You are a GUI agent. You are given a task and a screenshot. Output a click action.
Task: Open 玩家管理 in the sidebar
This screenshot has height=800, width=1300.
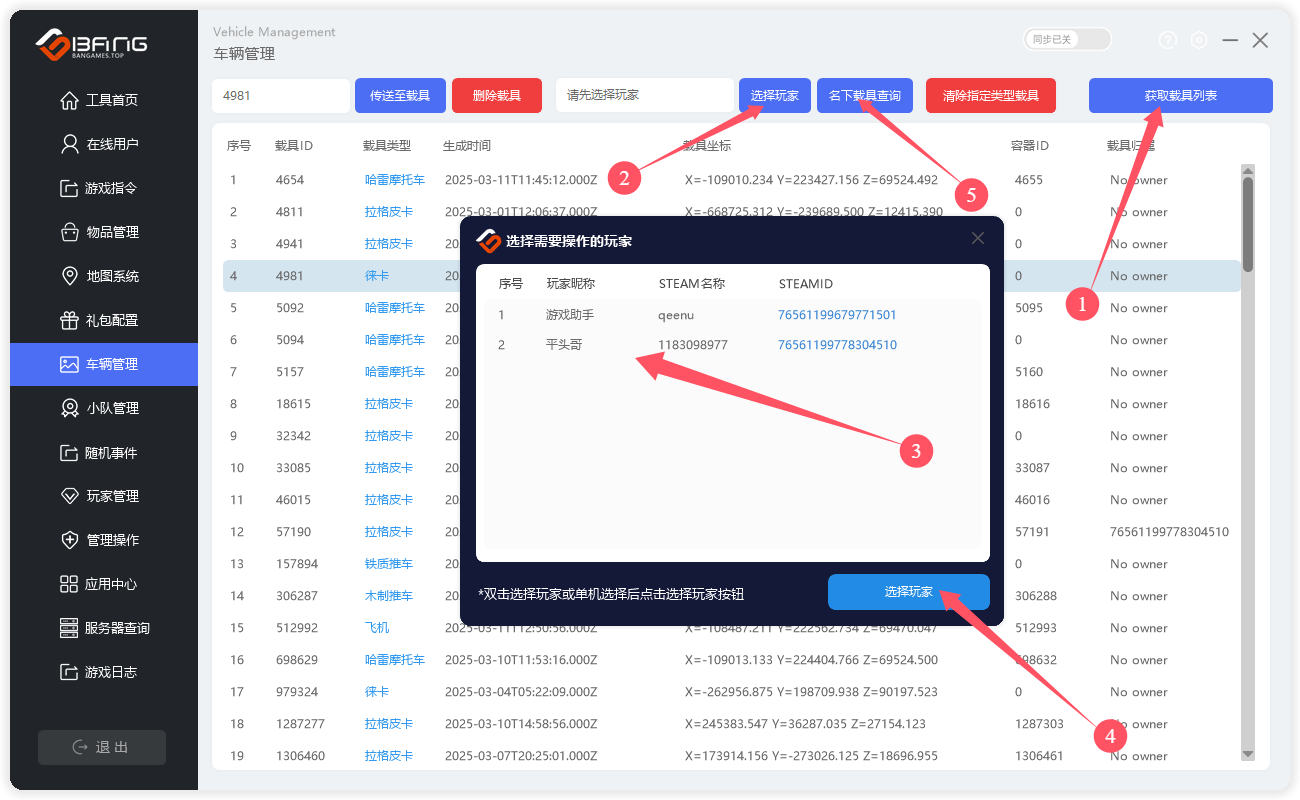click(112, 496)
